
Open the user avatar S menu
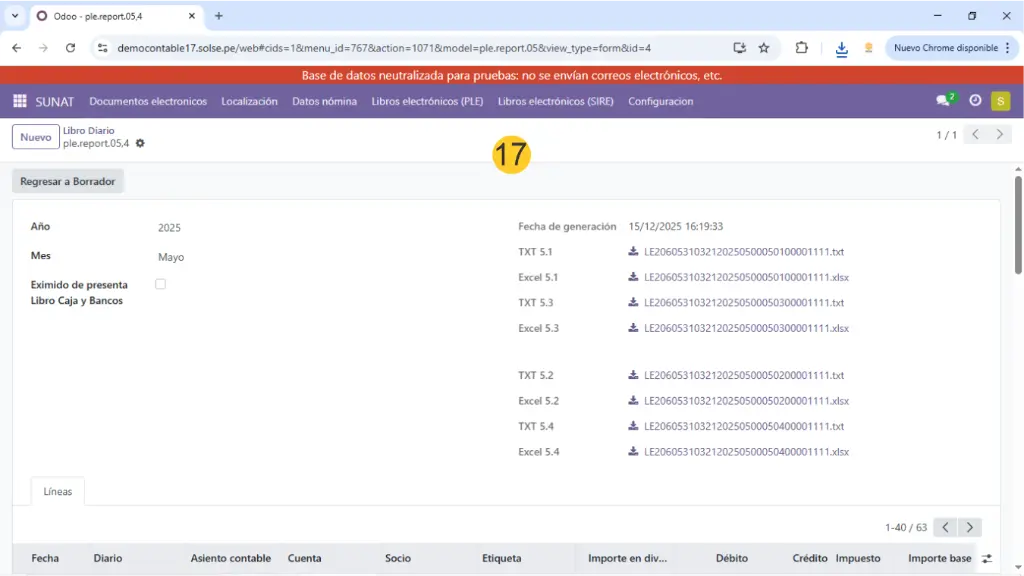pos(1000,101)
